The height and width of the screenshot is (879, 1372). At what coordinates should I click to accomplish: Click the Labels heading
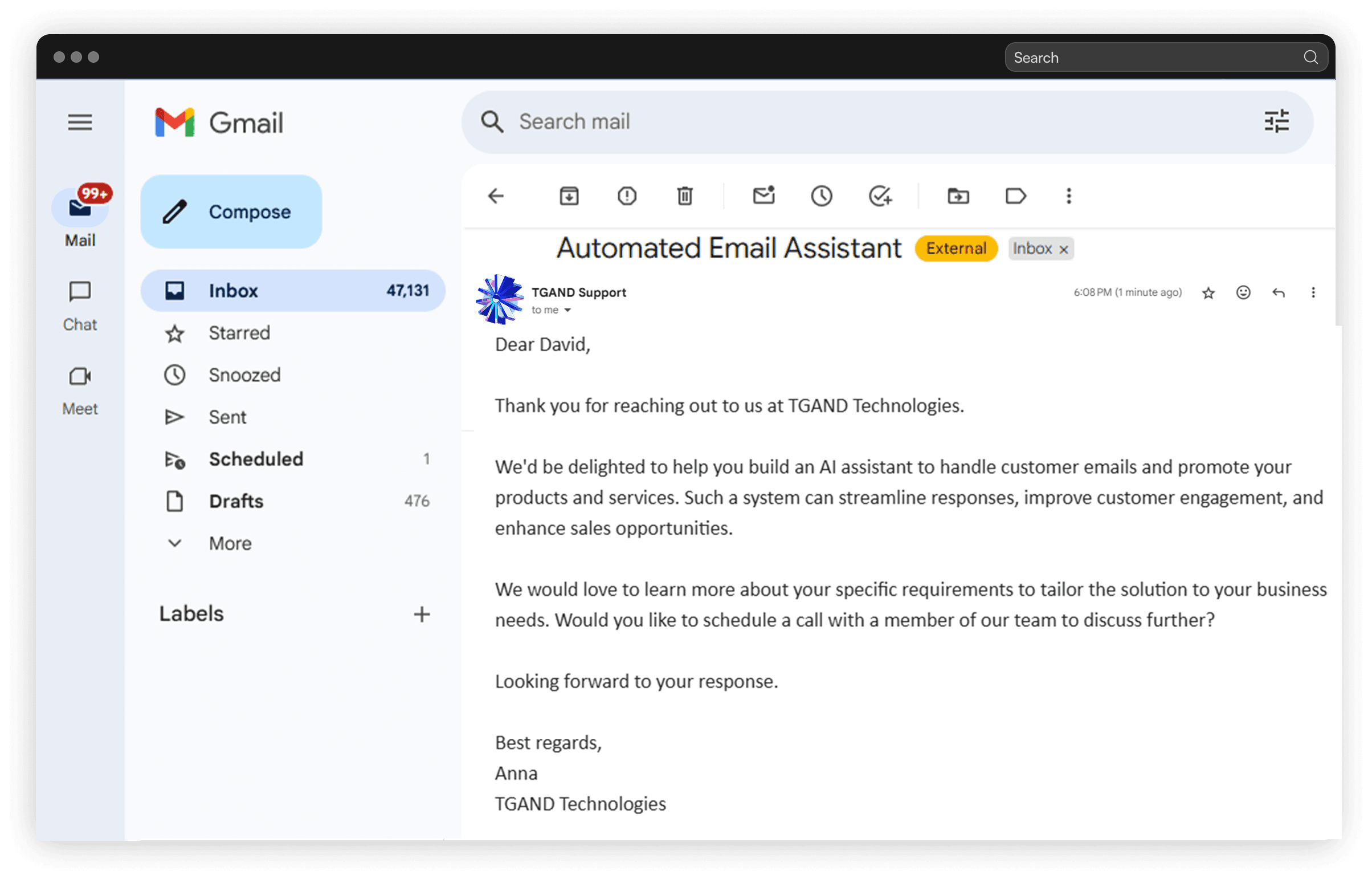click(x=191, y=613)
